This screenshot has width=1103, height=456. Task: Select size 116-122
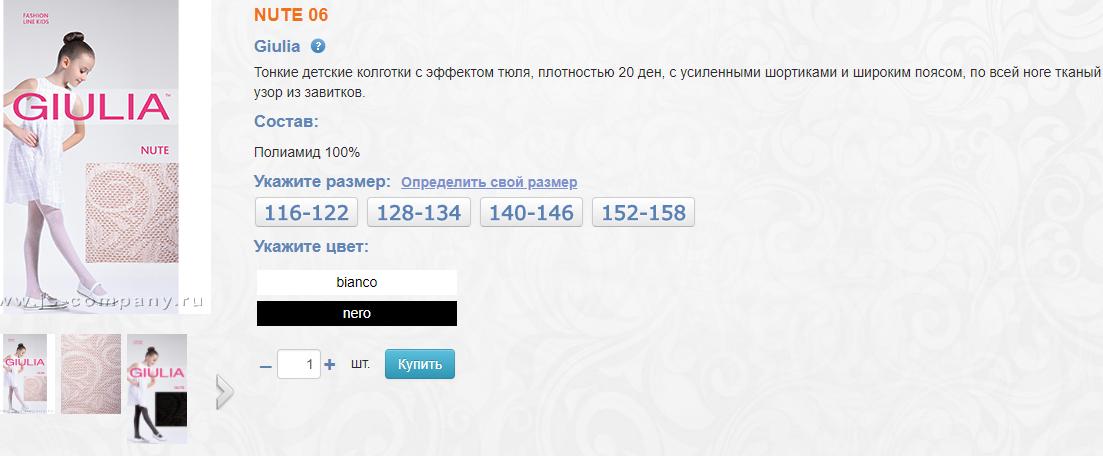(306, 213)
